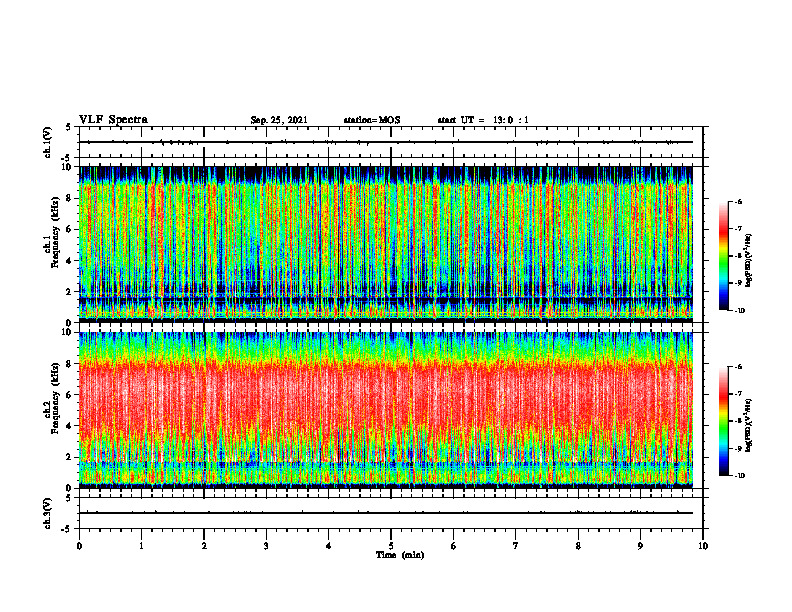
Task: Click time axis tick label '4'
Action: (x=329, y=546)
